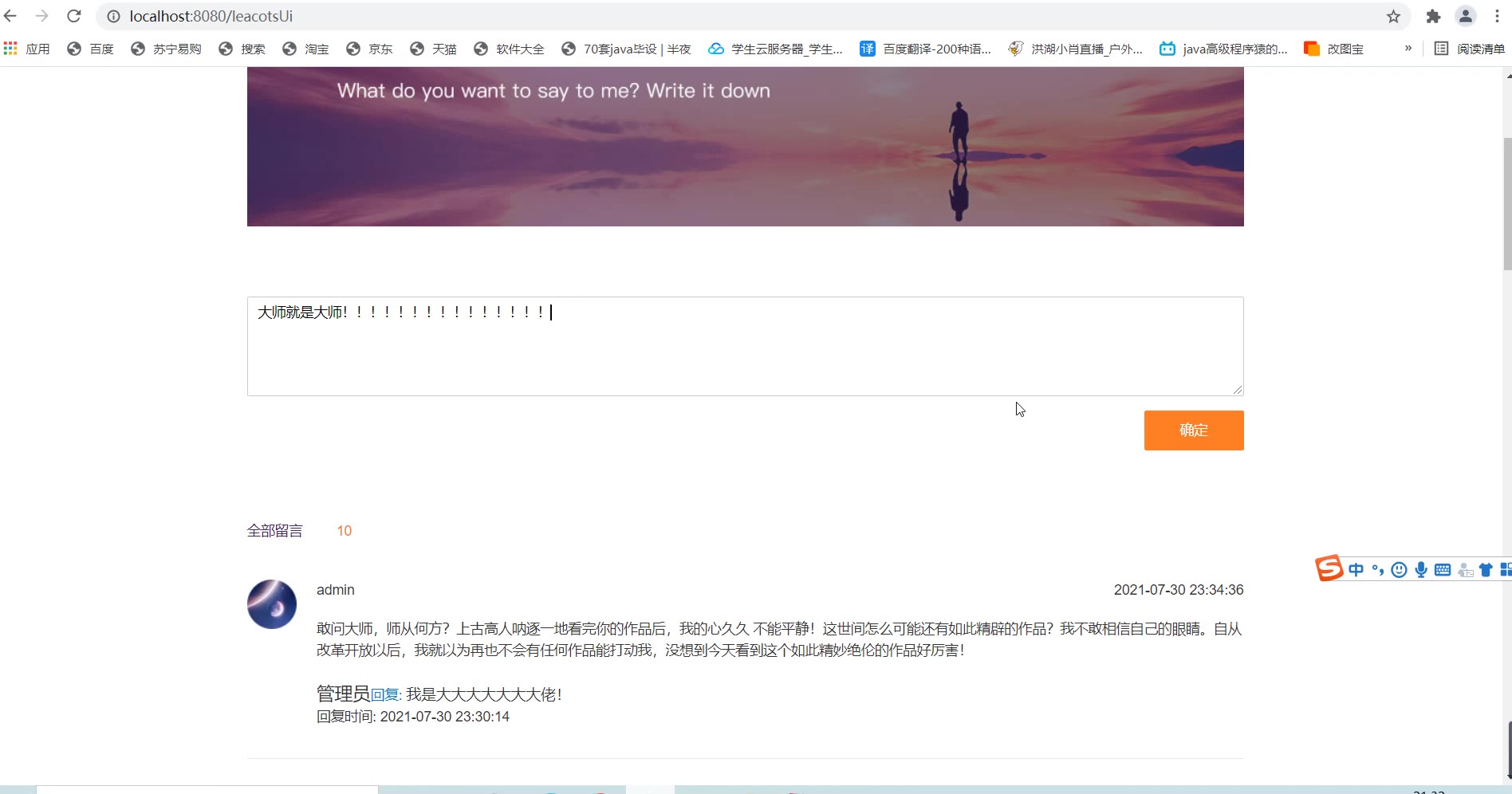Open the java高级程序猿 bookmark
This screenshot has width=1512, height=794.
coord(1223,49)
